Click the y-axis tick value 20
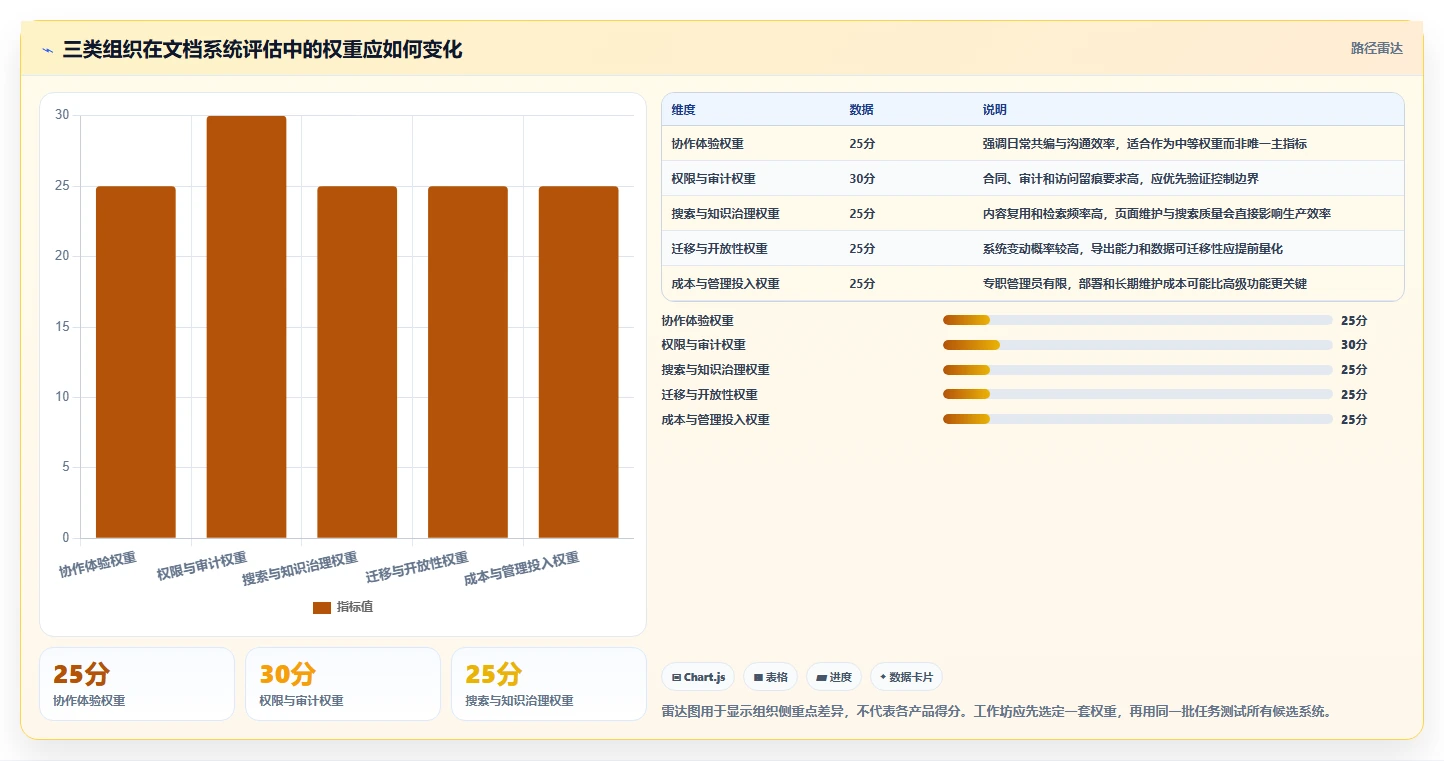Viewport: 1444px width, 761px height. (62, 256)
